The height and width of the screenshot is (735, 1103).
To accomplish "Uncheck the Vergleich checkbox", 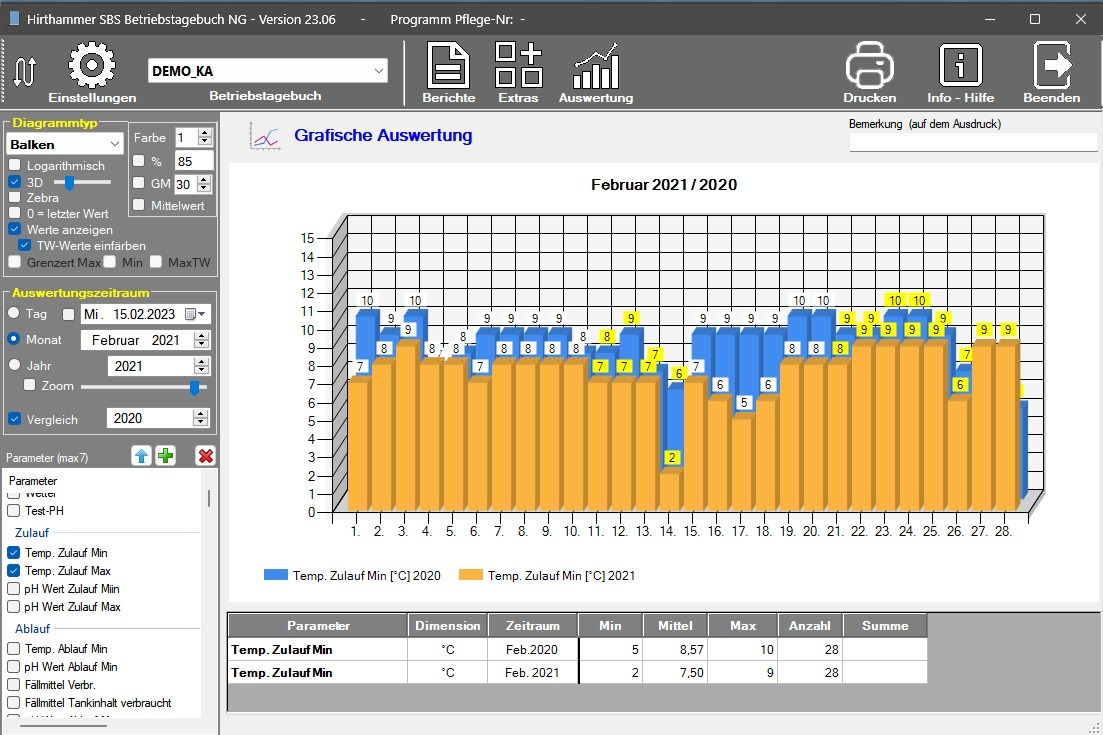I will 15,419.
